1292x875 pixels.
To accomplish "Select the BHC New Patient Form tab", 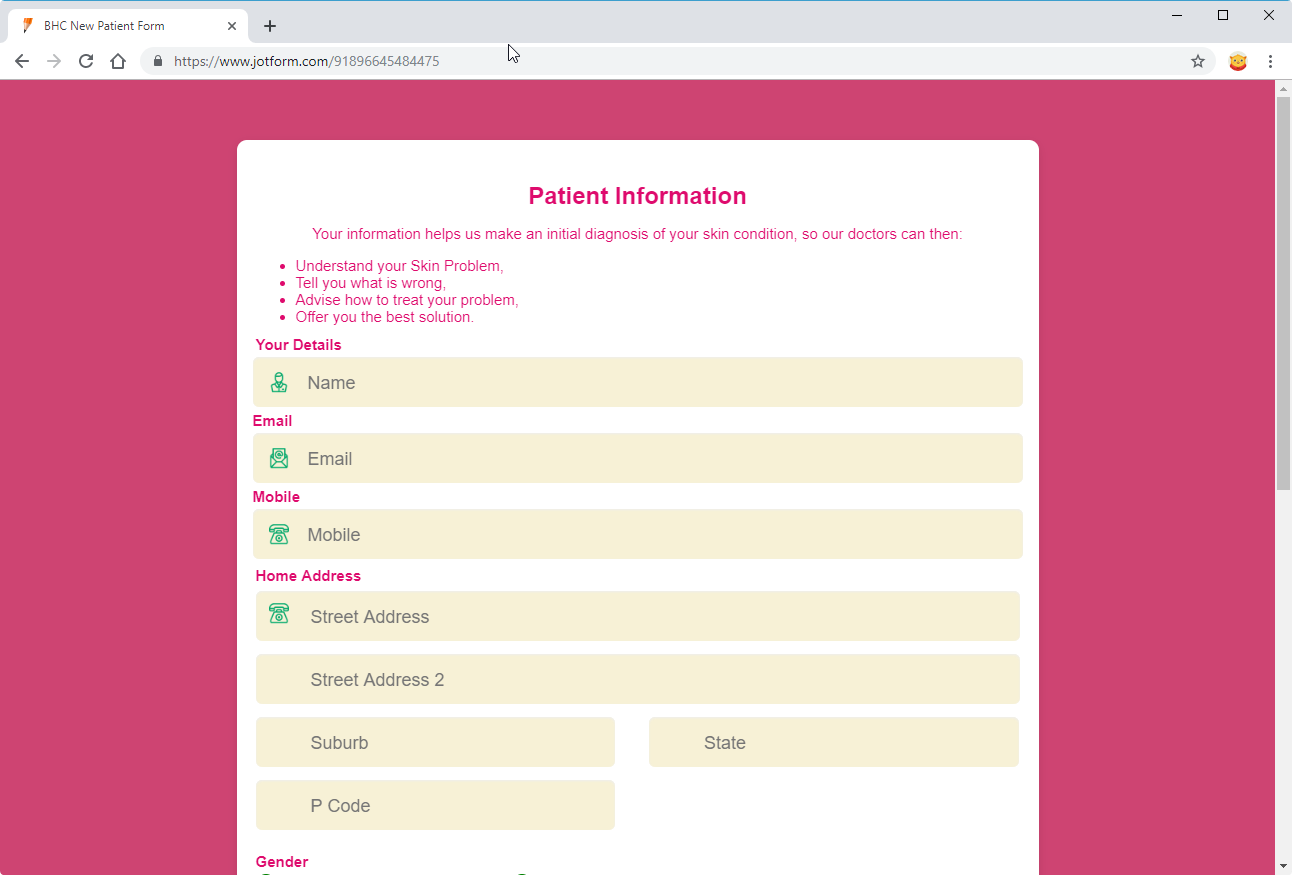I will [110, 26].
